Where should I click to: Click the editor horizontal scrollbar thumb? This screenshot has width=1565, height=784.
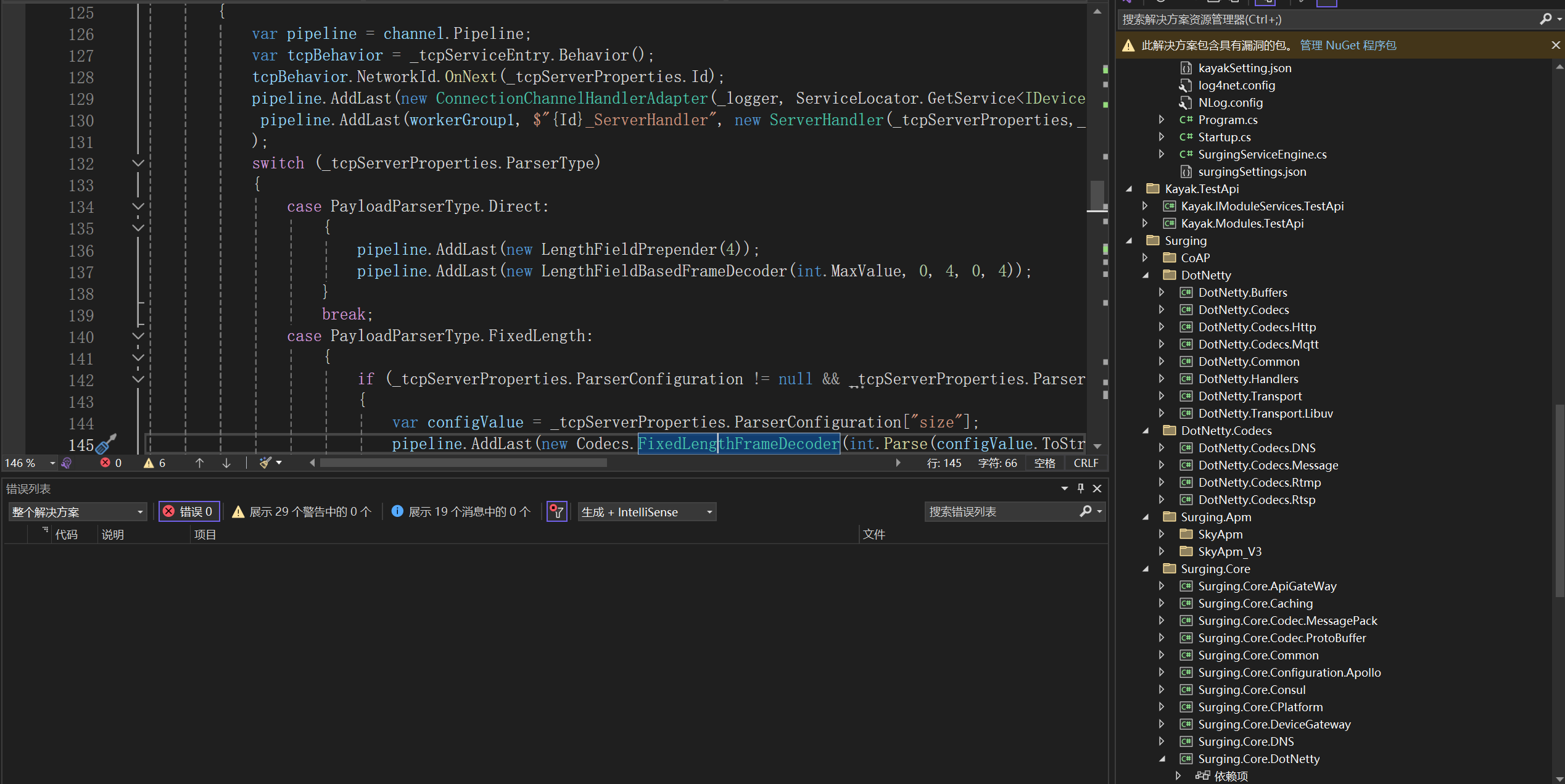pyautogui.click(x=463, y=463)
